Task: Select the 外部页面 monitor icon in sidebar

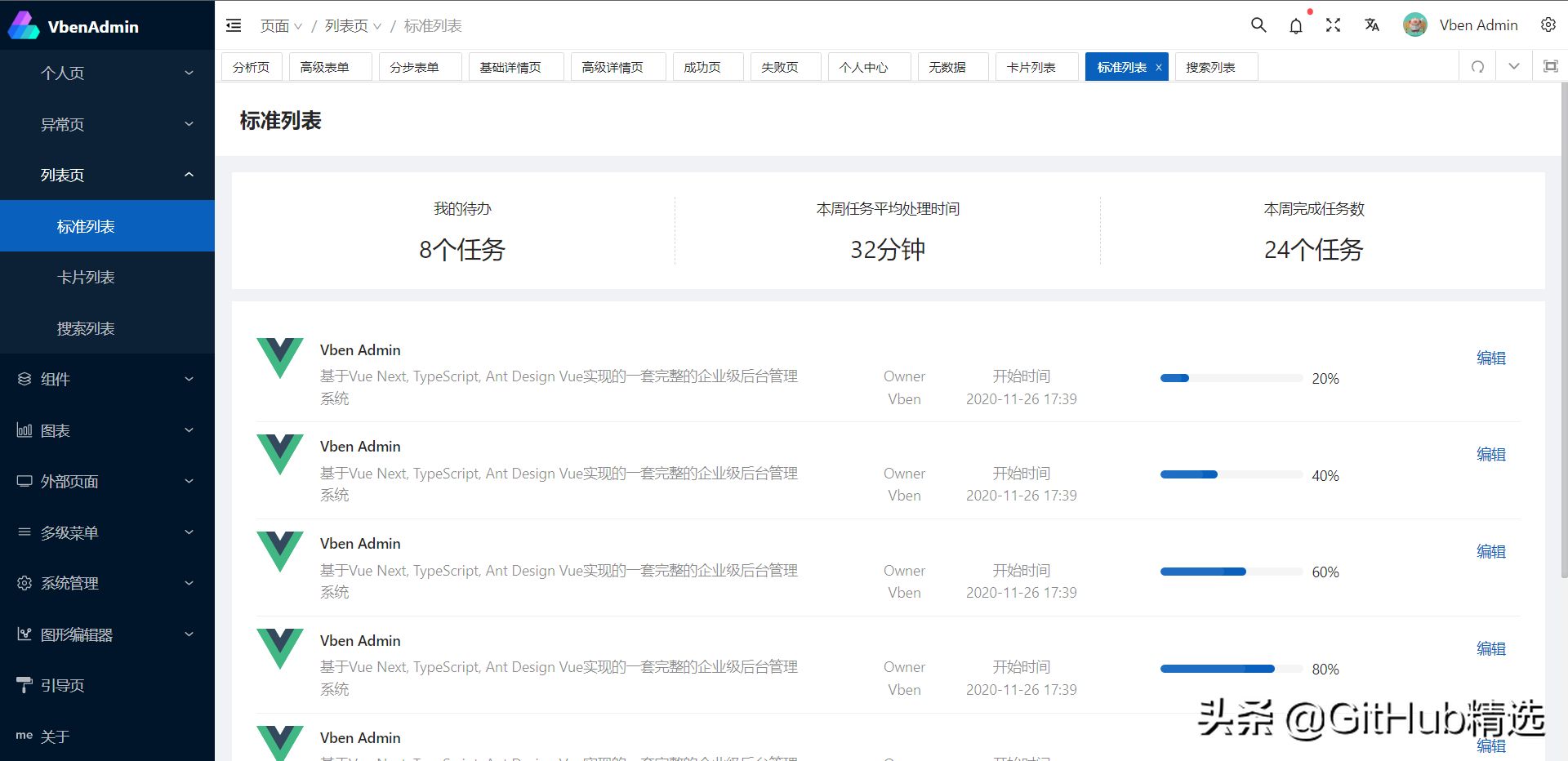Action: click(x=24, y=481)
